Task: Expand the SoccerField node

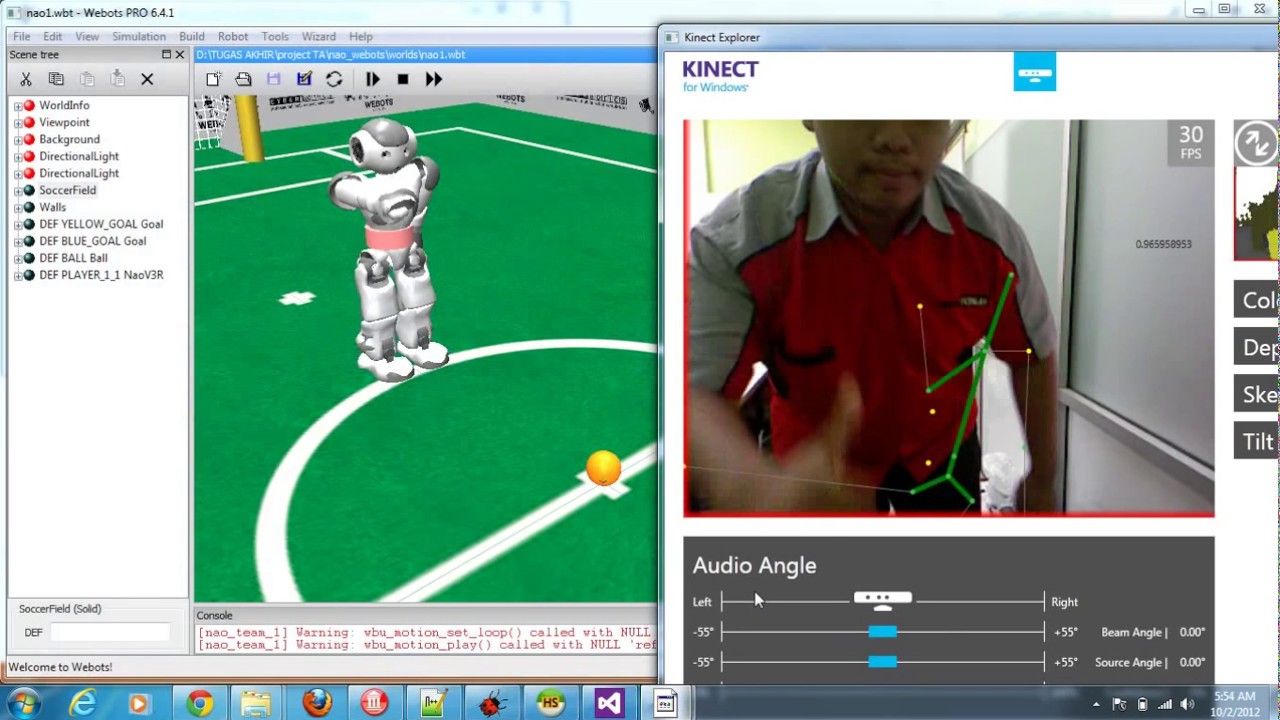Action: pos(18,191)
